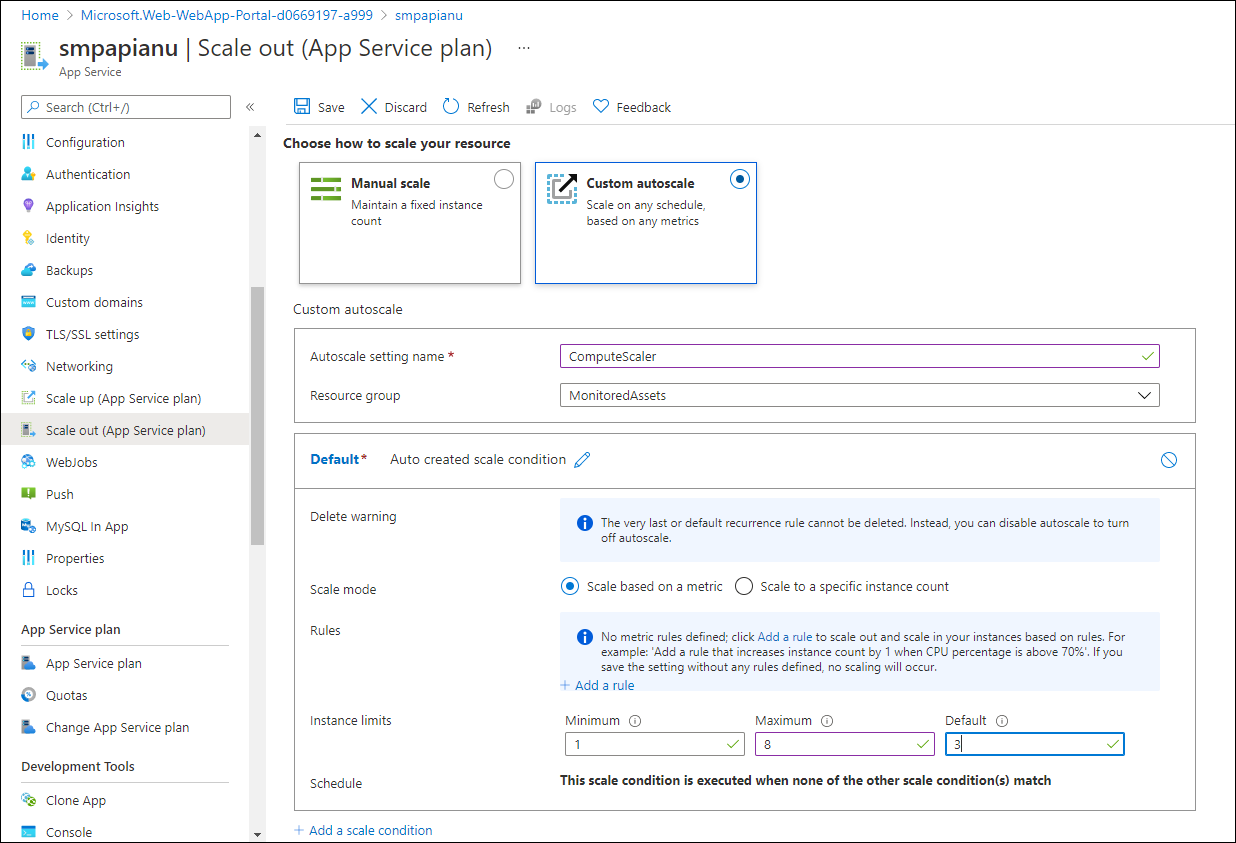Click the info icon in the Rules banner
The image size is (1236, 843).
tap(584, 637)
